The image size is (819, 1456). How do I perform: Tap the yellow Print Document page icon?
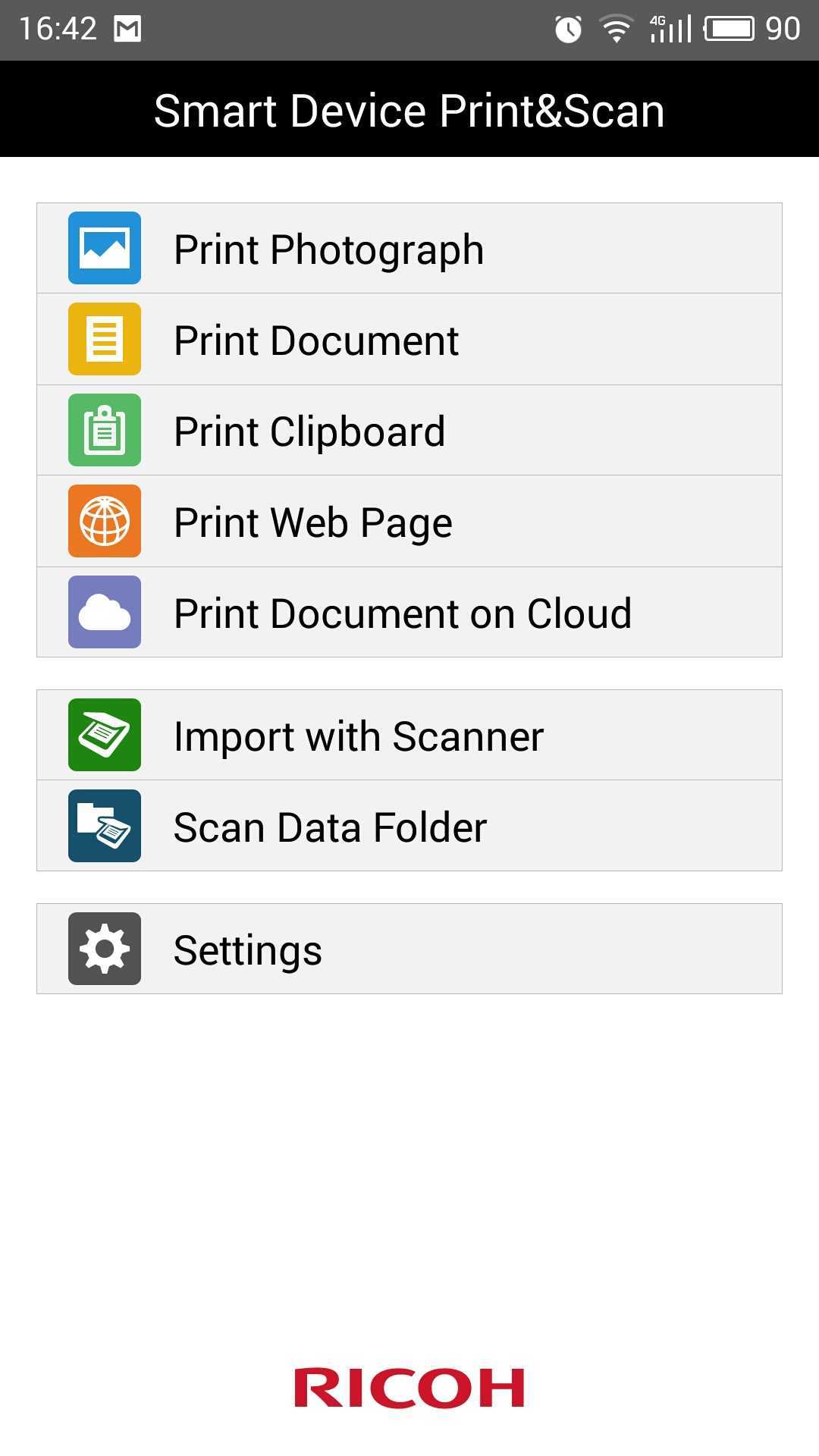tap(105, 339)
